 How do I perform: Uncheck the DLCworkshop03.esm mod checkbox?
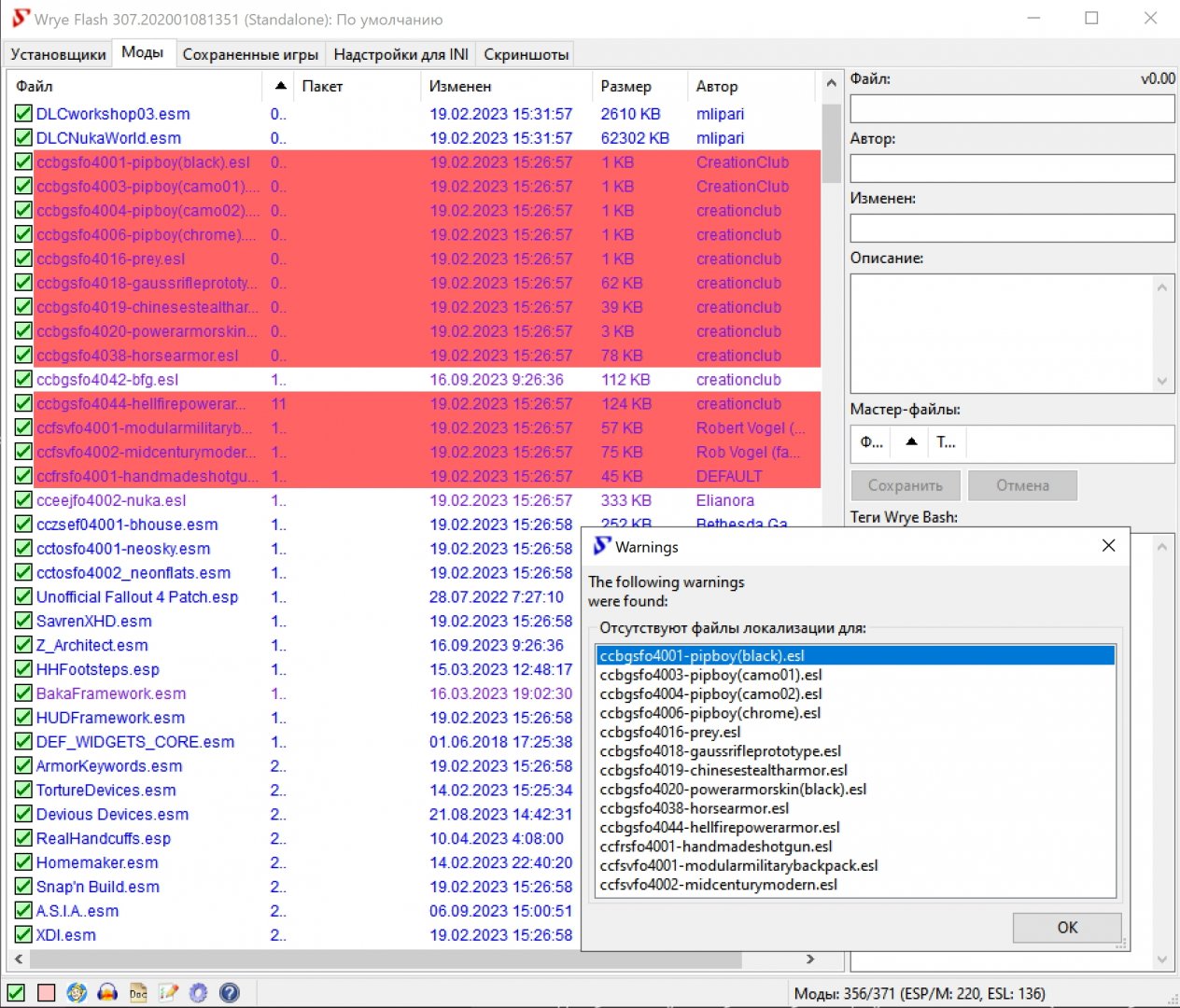(x=23, y=114)
